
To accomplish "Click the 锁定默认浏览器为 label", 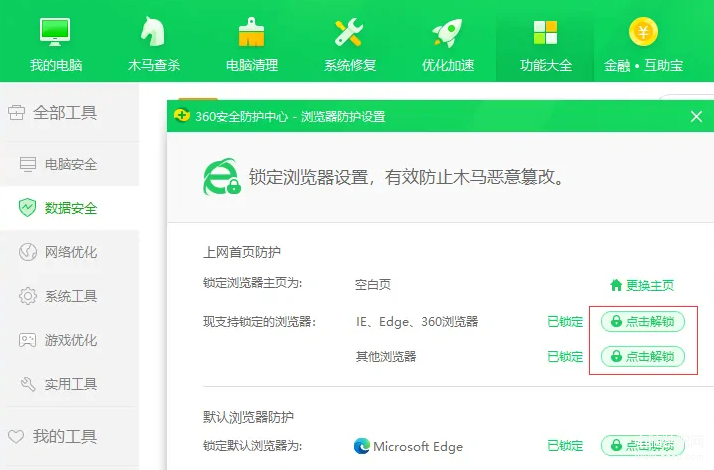I will click(x=253, y=445).
